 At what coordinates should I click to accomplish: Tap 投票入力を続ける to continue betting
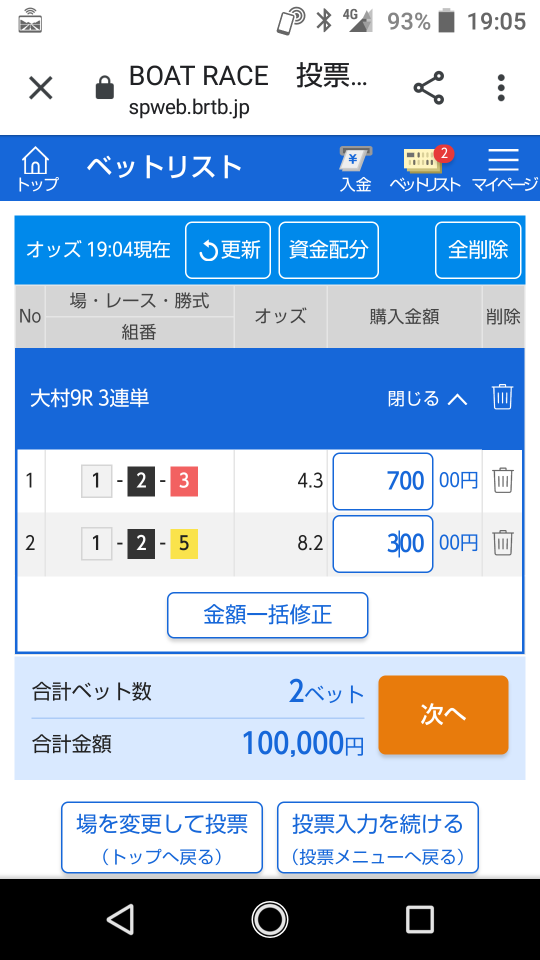[x=378, y=838]
